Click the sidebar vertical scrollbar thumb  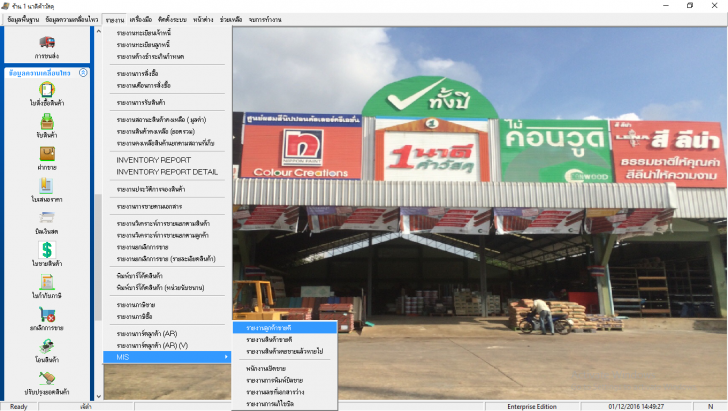tap(98, 257)
